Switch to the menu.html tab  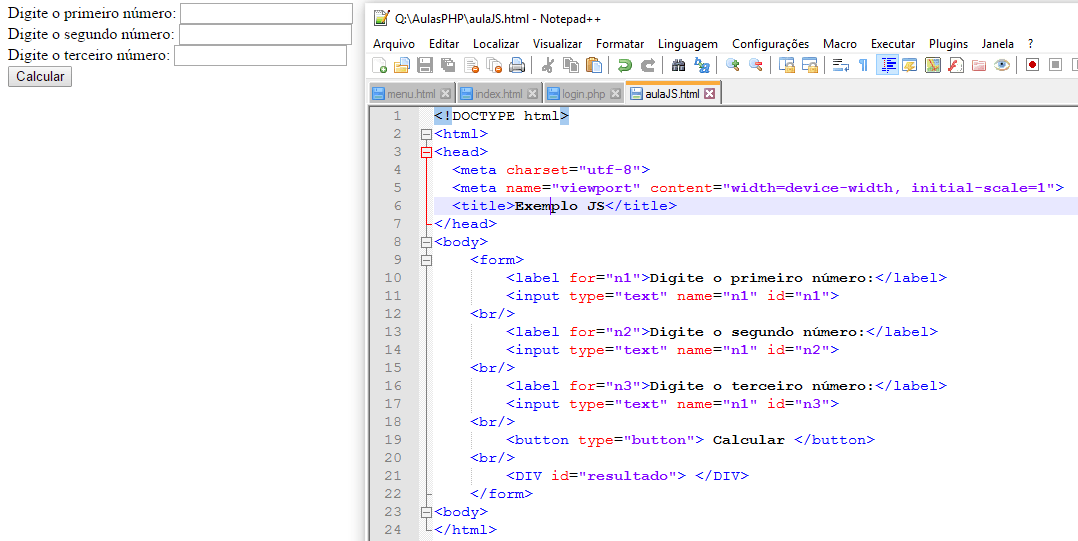pyautogui.click(x=411, y=94)
